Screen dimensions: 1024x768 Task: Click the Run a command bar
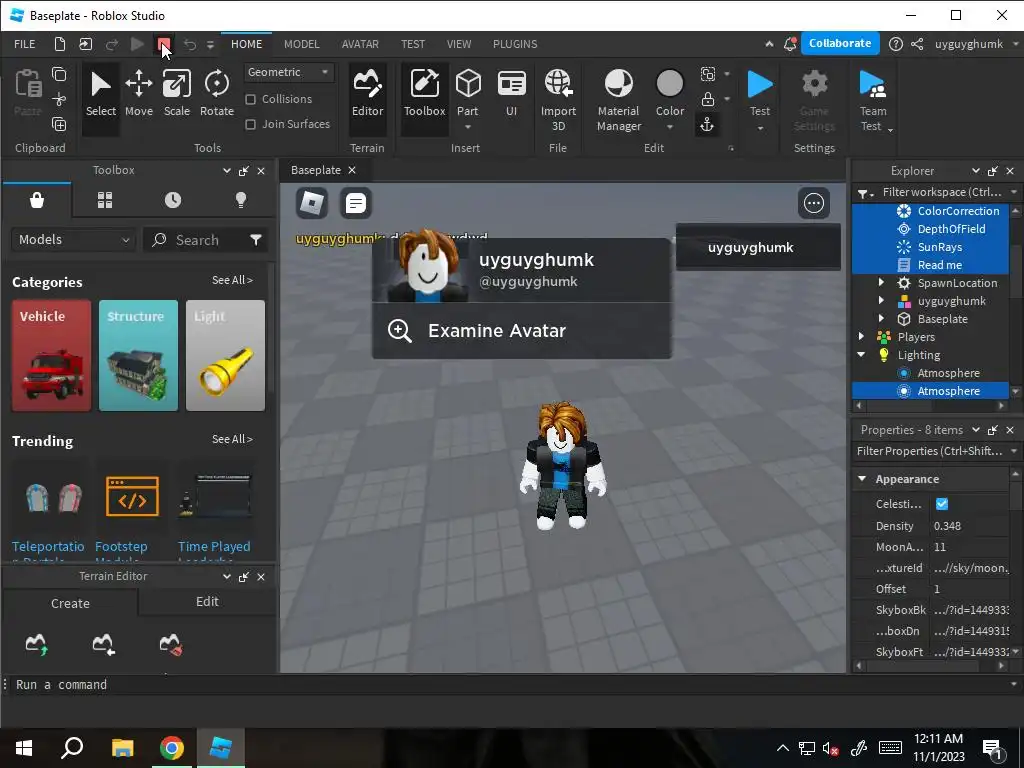(512, 684)
